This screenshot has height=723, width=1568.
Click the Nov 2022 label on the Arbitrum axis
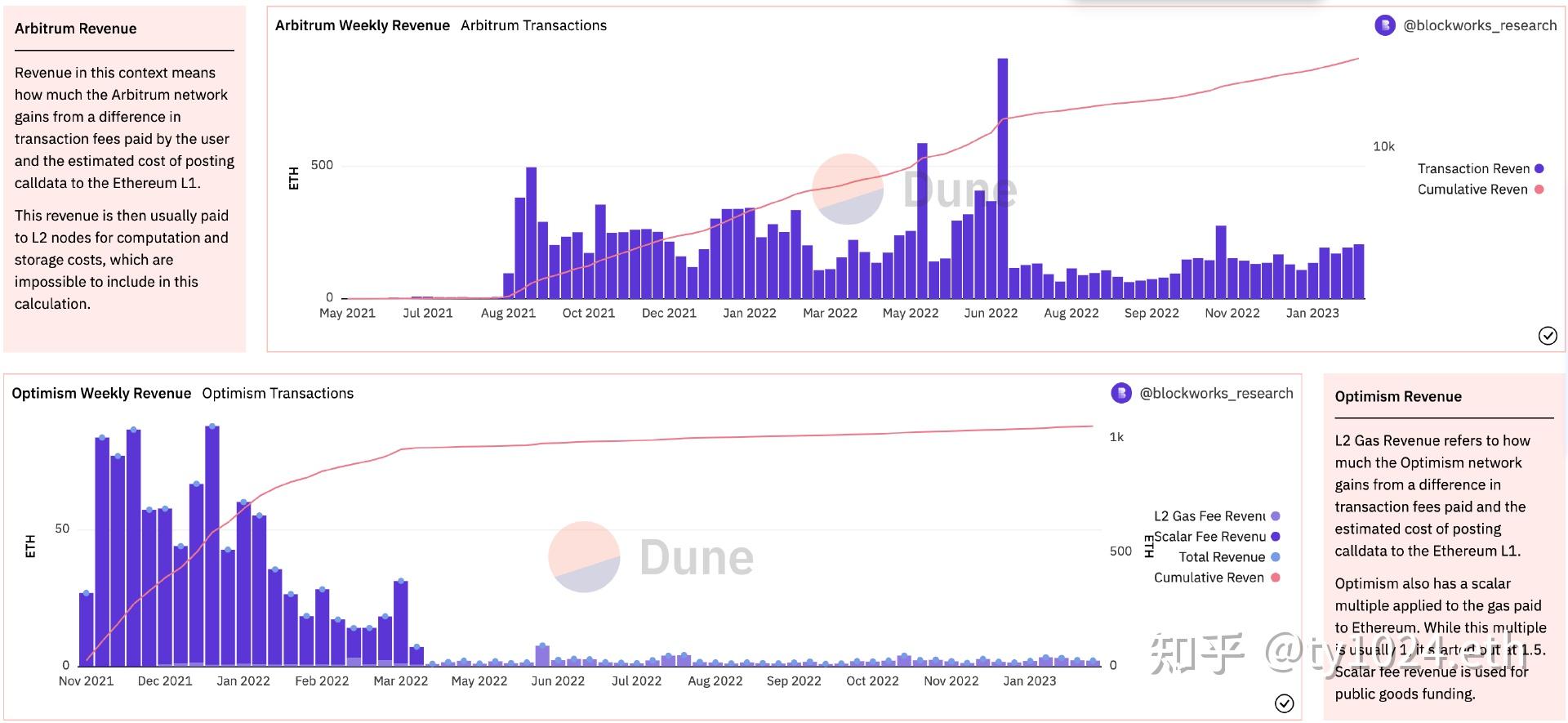coord(1232,313)
